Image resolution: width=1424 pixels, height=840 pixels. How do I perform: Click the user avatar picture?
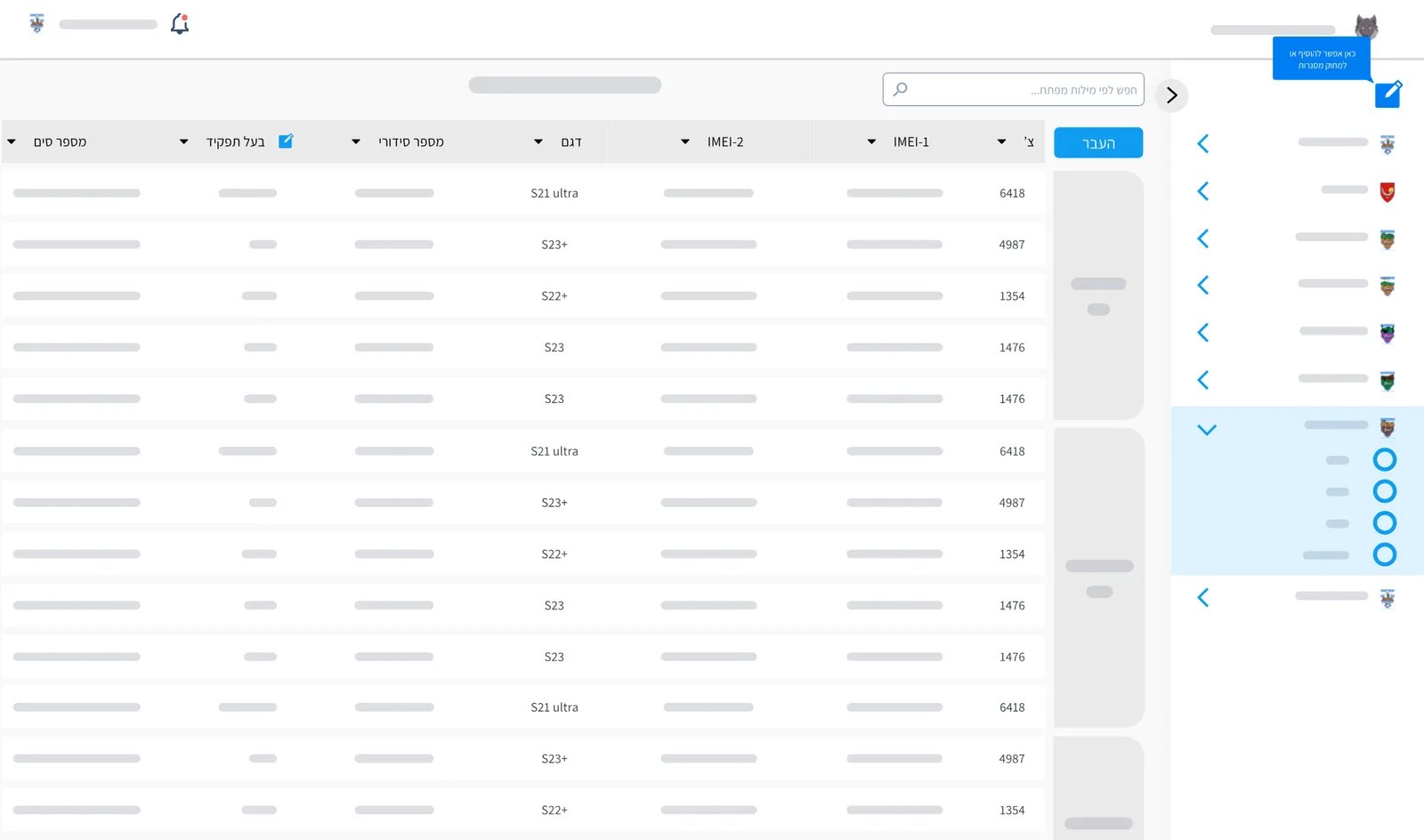(1366, 28)
